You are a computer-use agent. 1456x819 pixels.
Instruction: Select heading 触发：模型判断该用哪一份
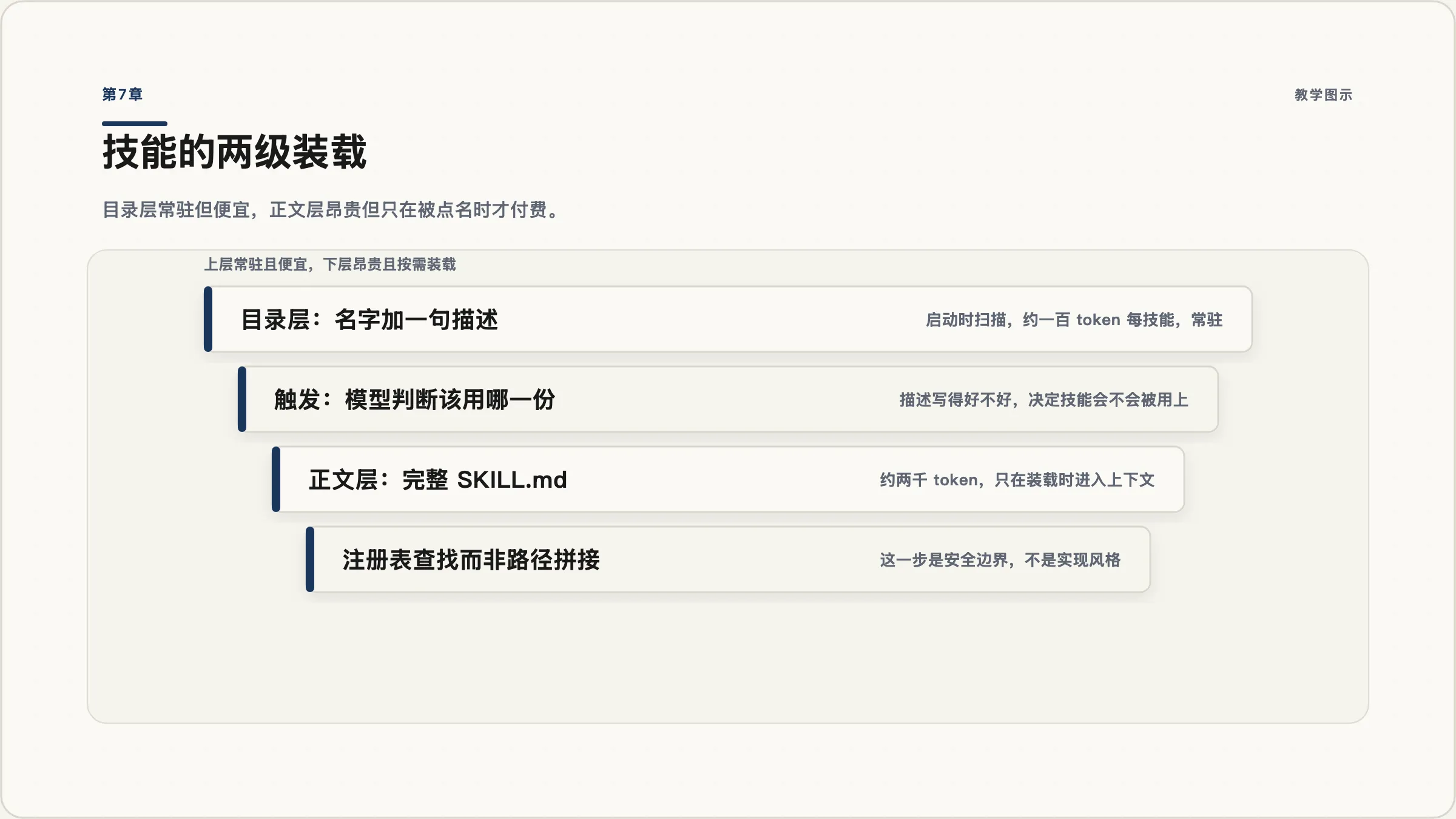coord(414,400)
